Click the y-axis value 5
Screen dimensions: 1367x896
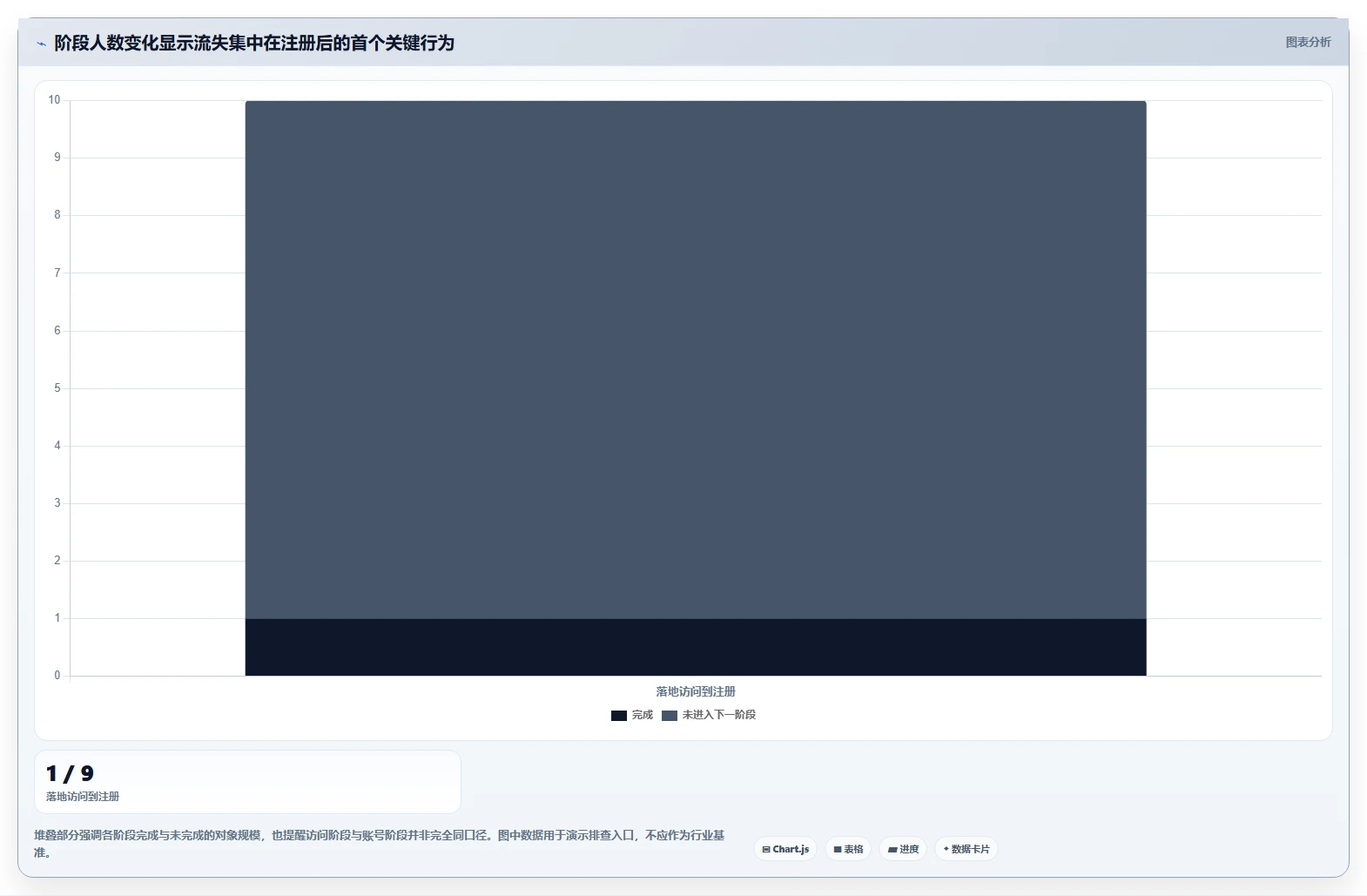tap(57, 388)
